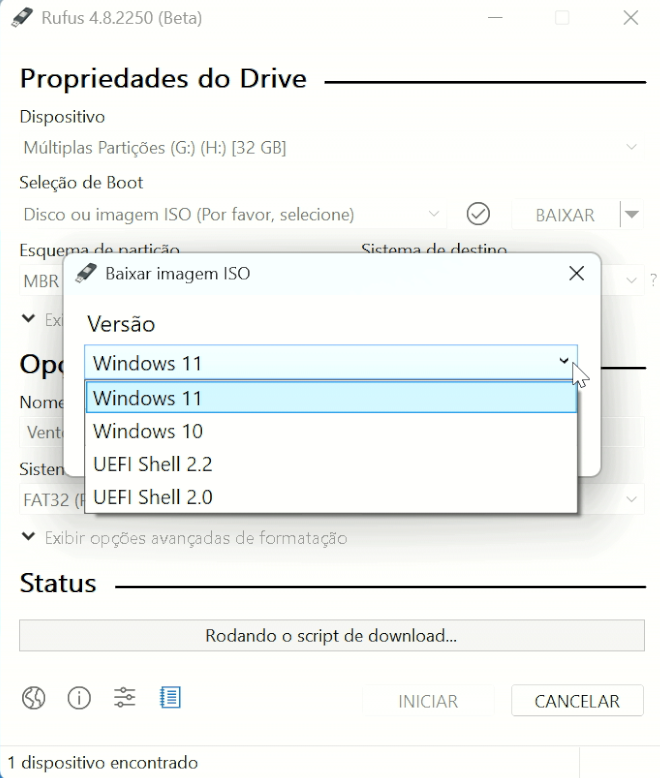
Task: Select Windows 11 in the version list
Action: pos(331,398)
